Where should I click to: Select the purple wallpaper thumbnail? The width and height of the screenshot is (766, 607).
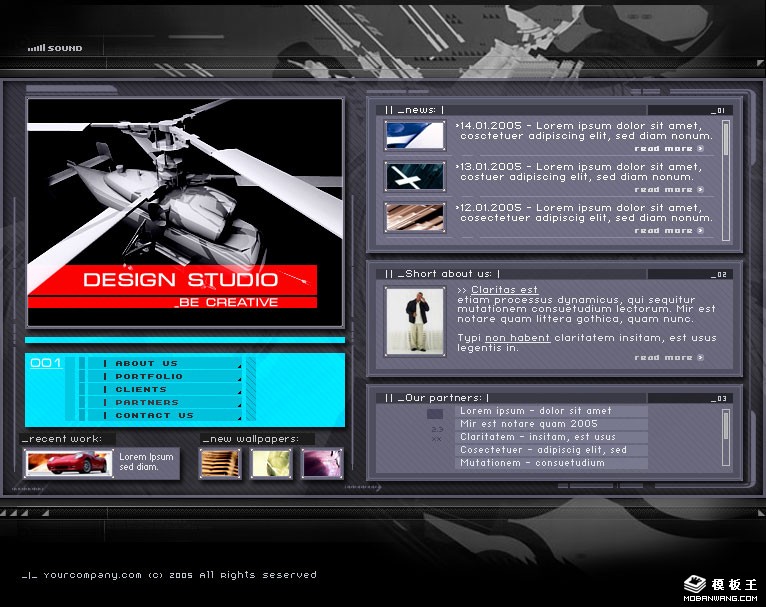point(322,463)
